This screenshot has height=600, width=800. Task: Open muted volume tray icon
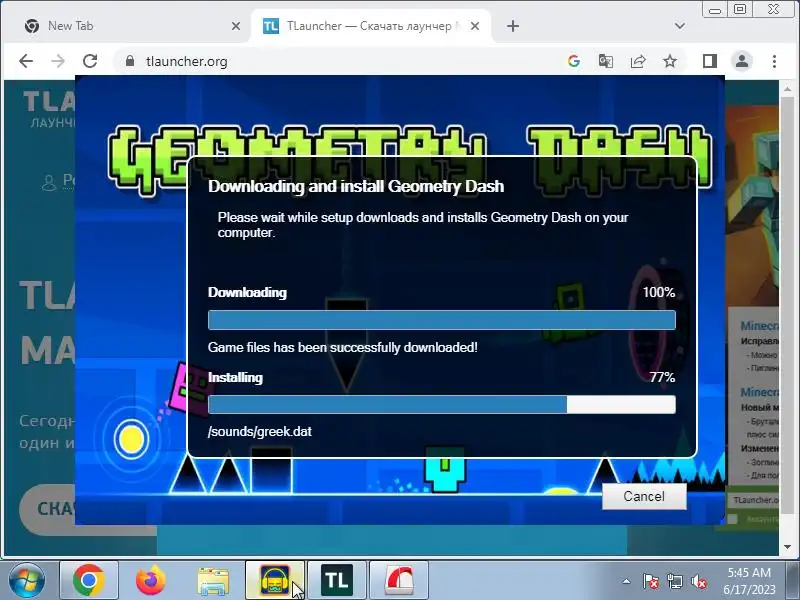coord(698,581)
